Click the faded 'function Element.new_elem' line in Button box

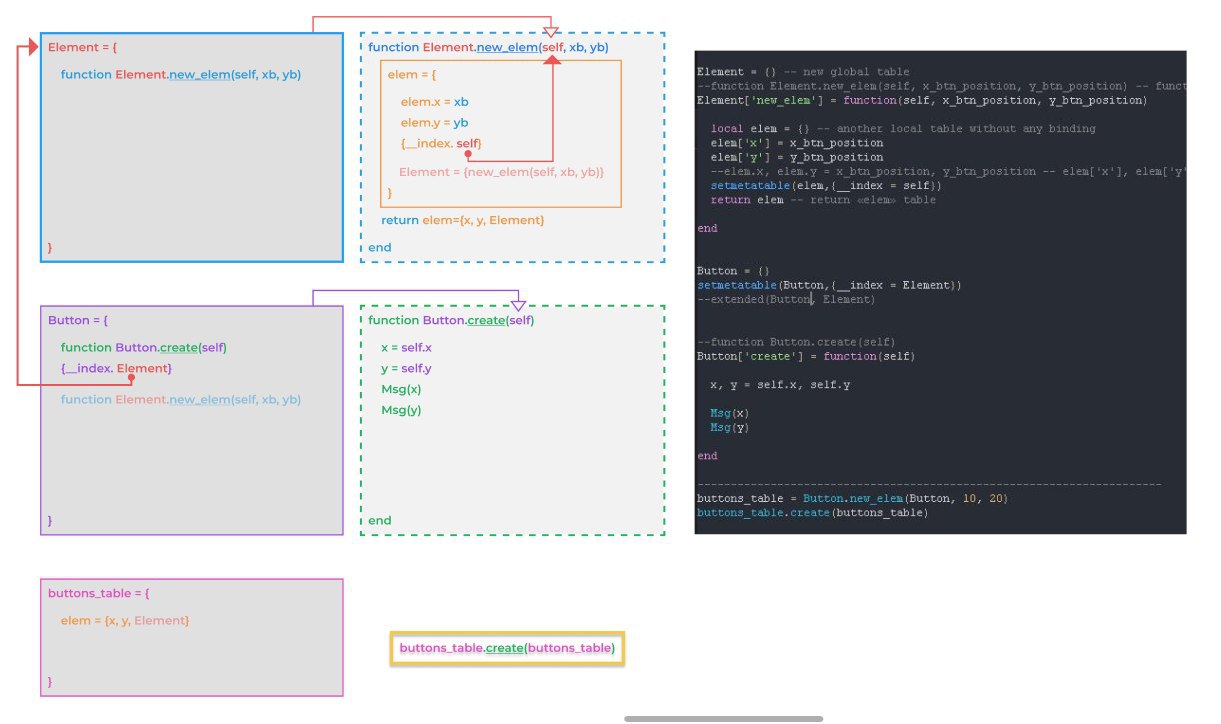tap(181, 400)
